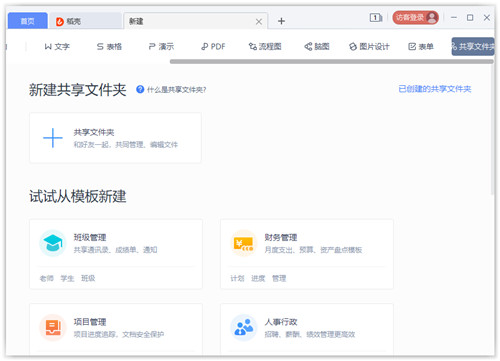Choose PDF document type
The width and height of the screenshot is (500, 361).
[x=213, y=47]
